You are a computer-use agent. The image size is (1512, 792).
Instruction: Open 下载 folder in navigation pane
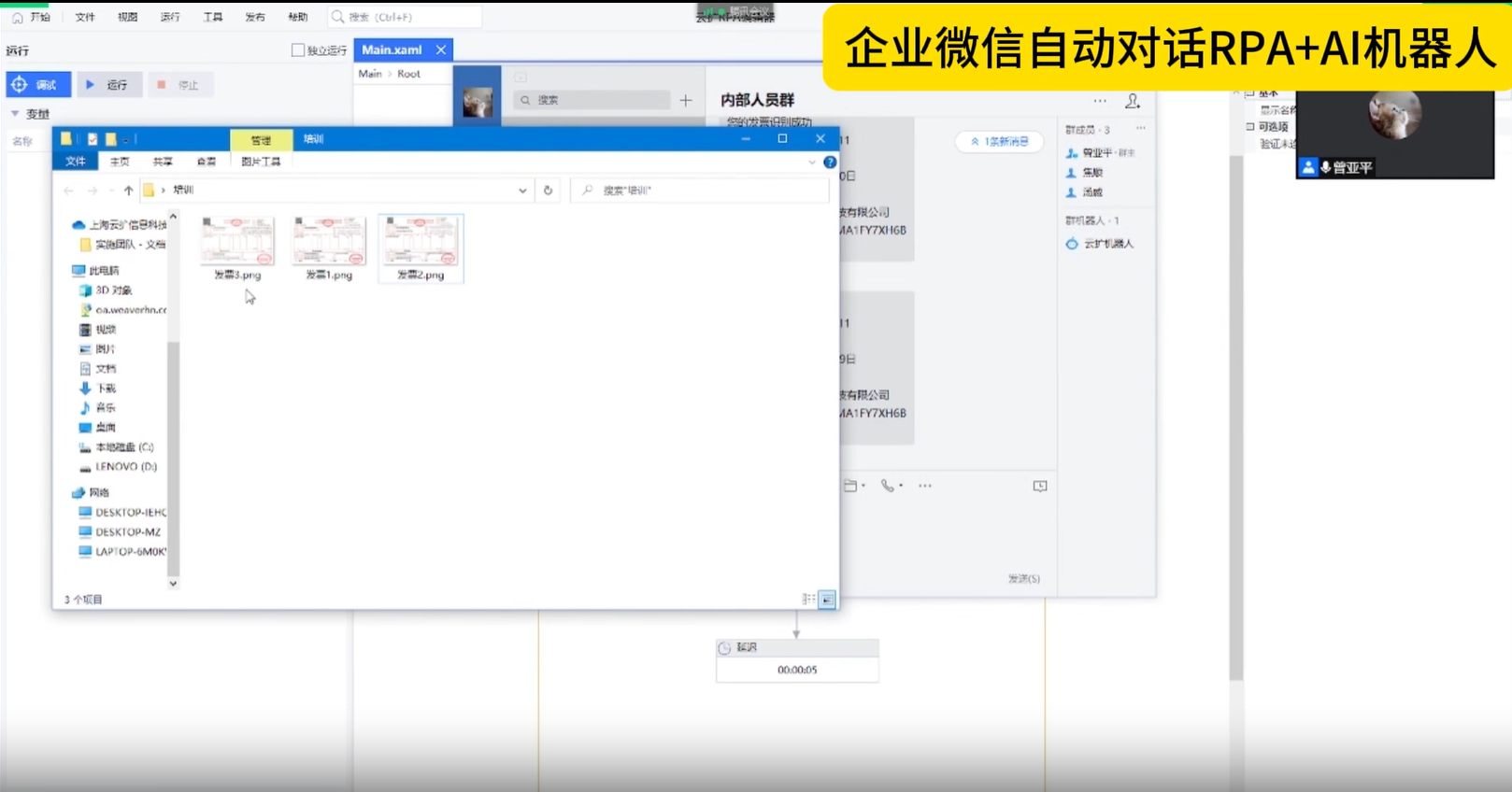[98, 389]
